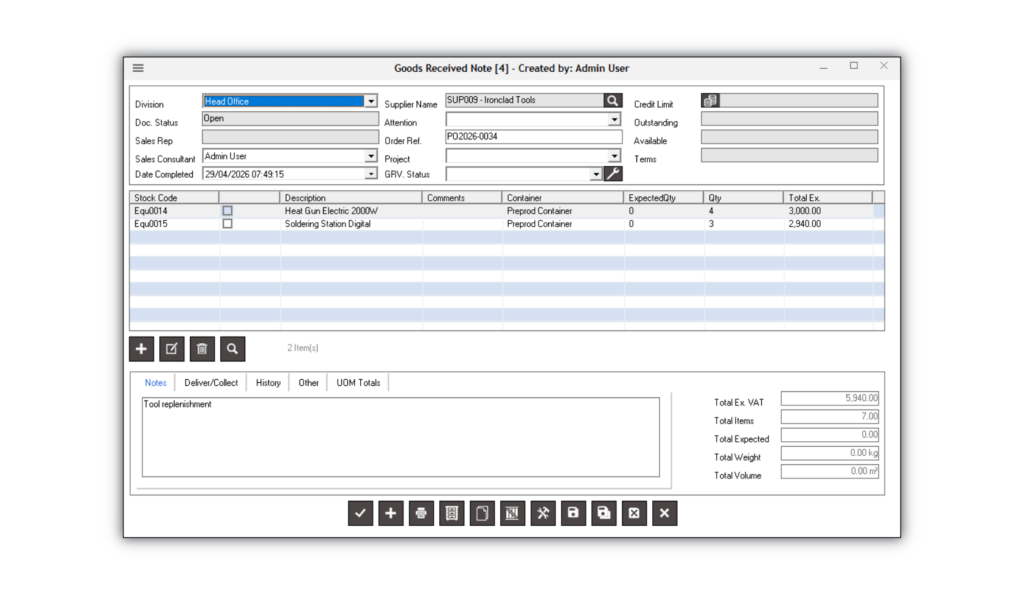This screenshot has height=594, width=1024.
Task: Click in the Tool replenishment notes box
Action: pos(400,437)
